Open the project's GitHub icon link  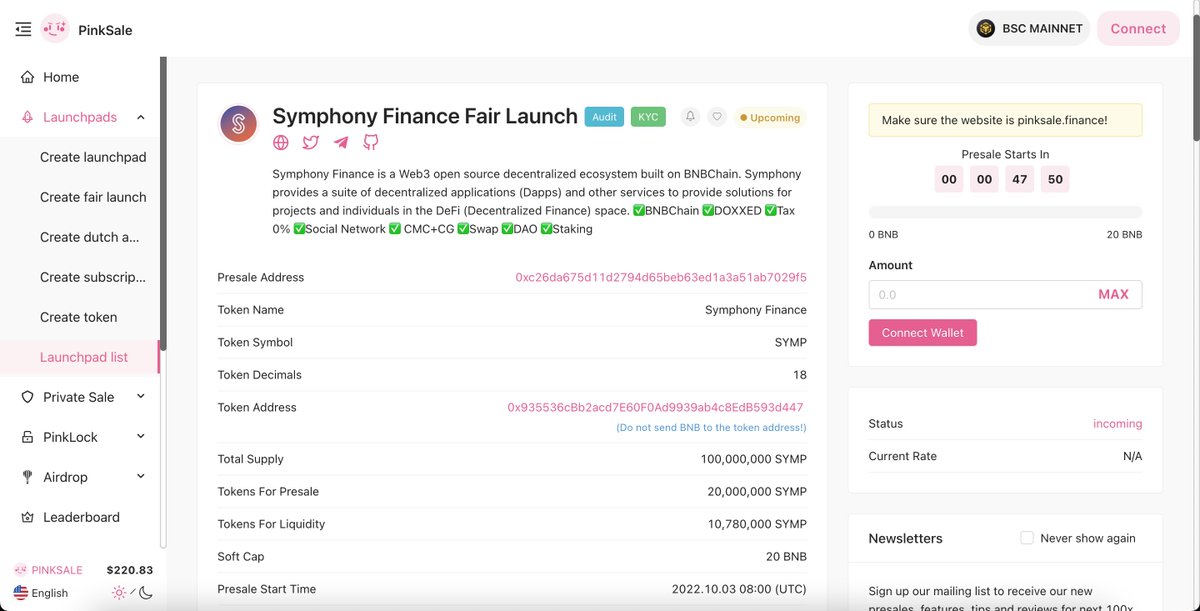tap(371, 143)
